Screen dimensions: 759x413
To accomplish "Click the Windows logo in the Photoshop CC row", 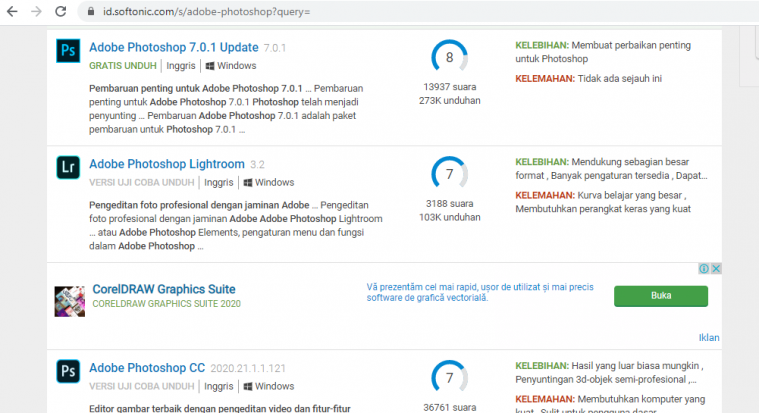I will (x=248, y=386).
